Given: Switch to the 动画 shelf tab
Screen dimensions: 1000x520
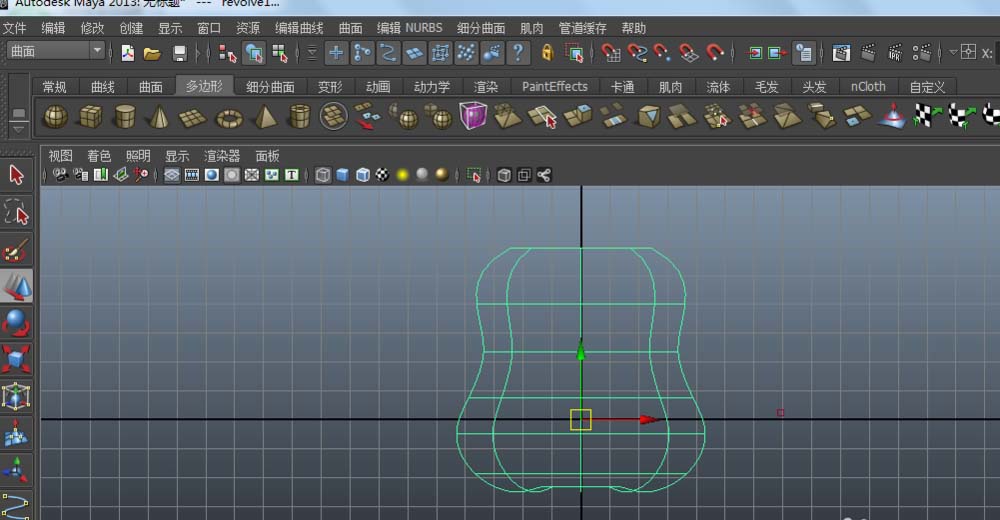Looking at the screenshot, I should [378, 87].
